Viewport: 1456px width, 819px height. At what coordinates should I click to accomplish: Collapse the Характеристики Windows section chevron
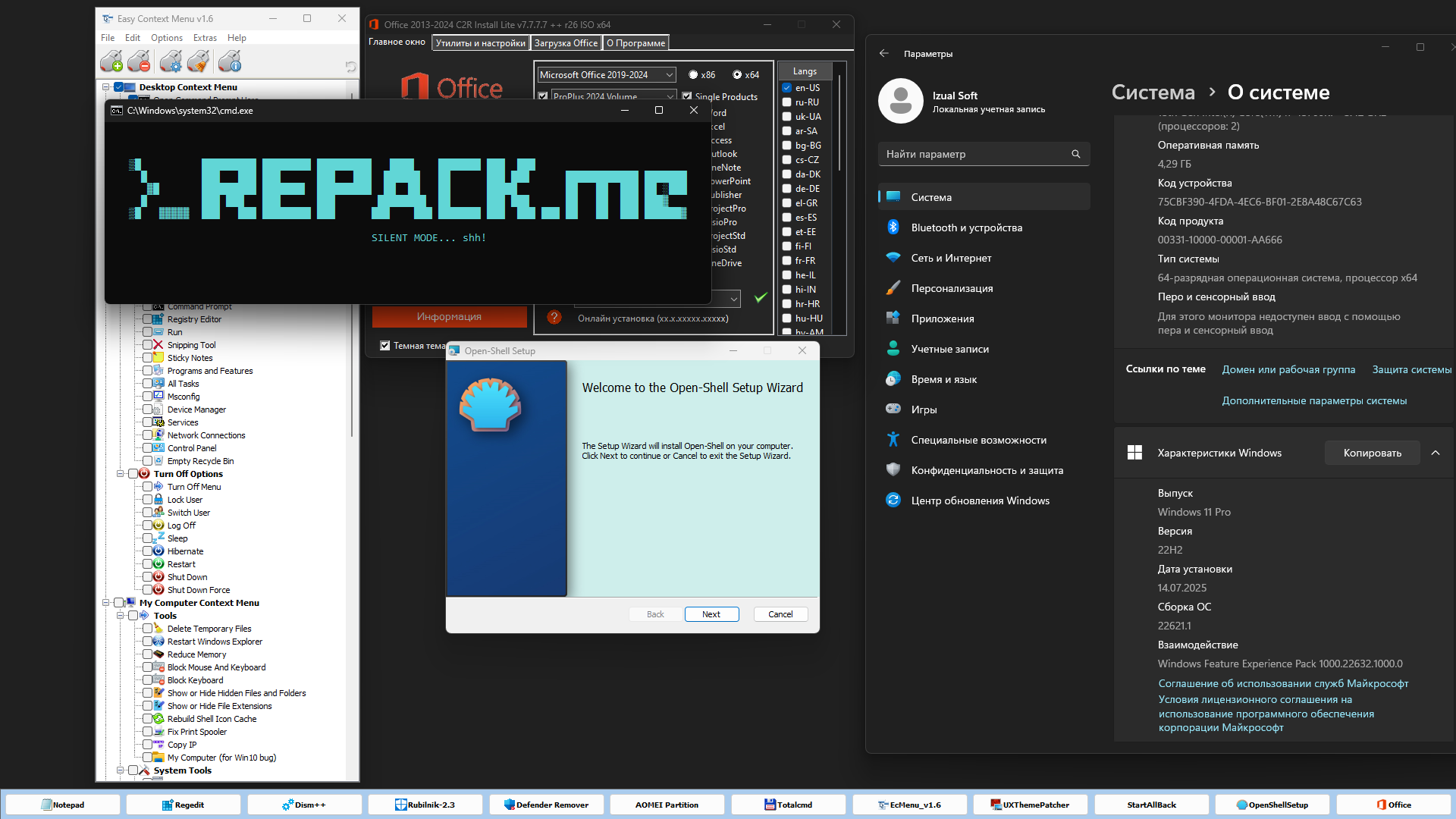pyautogui.click(x=1436, y=453)
